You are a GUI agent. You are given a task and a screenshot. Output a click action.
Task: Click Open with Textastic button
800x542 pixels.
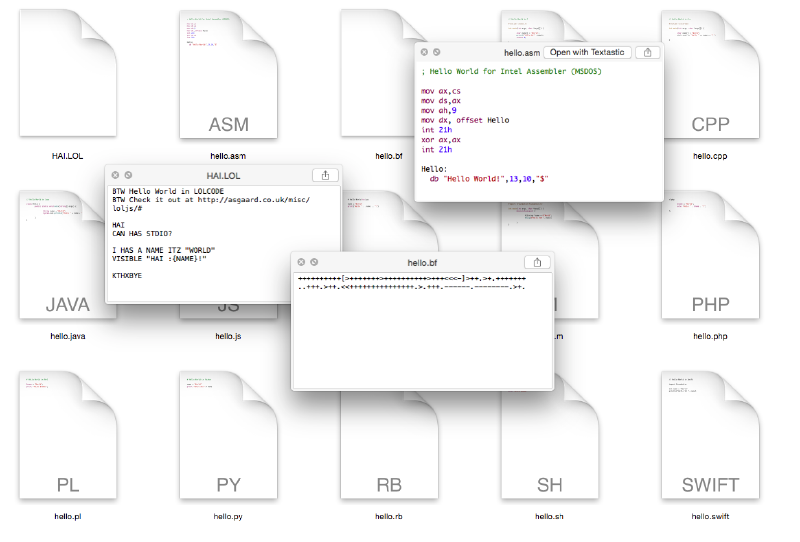pos(587,52)
